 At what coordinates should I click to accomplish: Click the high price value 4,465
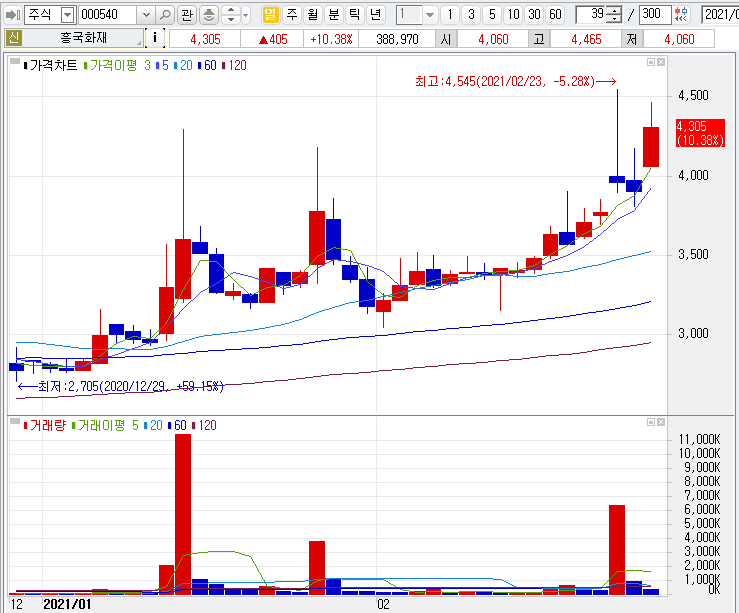click(586, 39)
